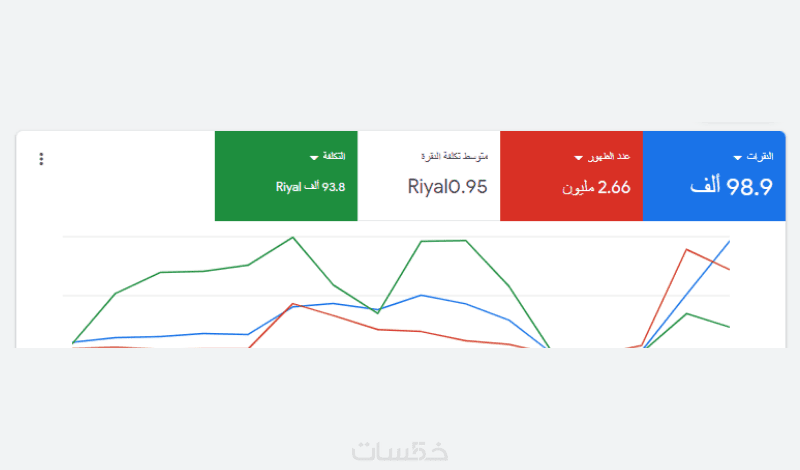This screenshot has height=470, width=800.
Task: Click the highest peak of the green line
Action: [x=293, y=237]
